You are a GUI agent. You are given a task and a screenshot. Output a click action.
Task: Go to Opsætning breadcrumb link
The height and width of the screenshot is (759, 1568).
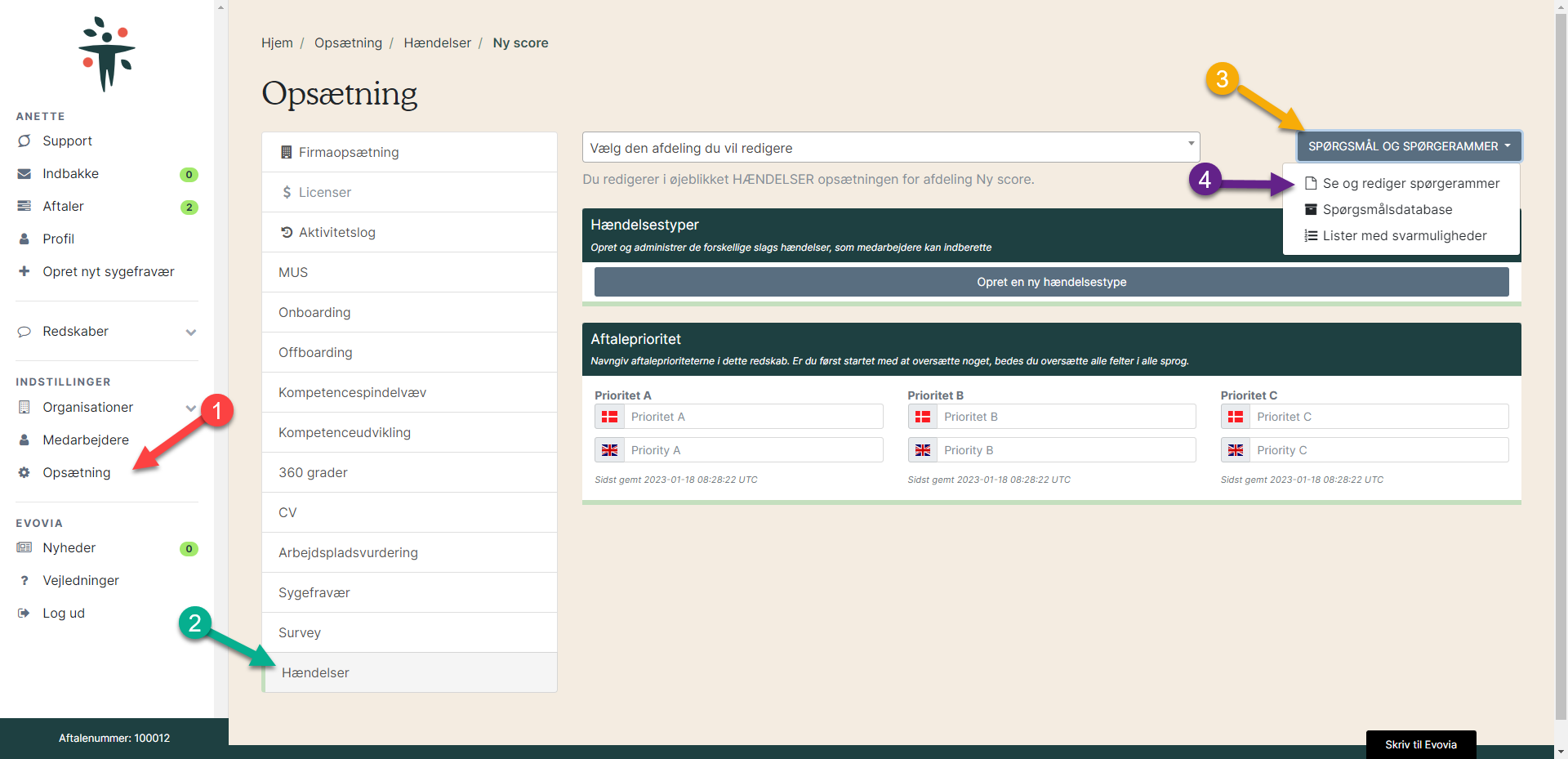coord(348,42)
